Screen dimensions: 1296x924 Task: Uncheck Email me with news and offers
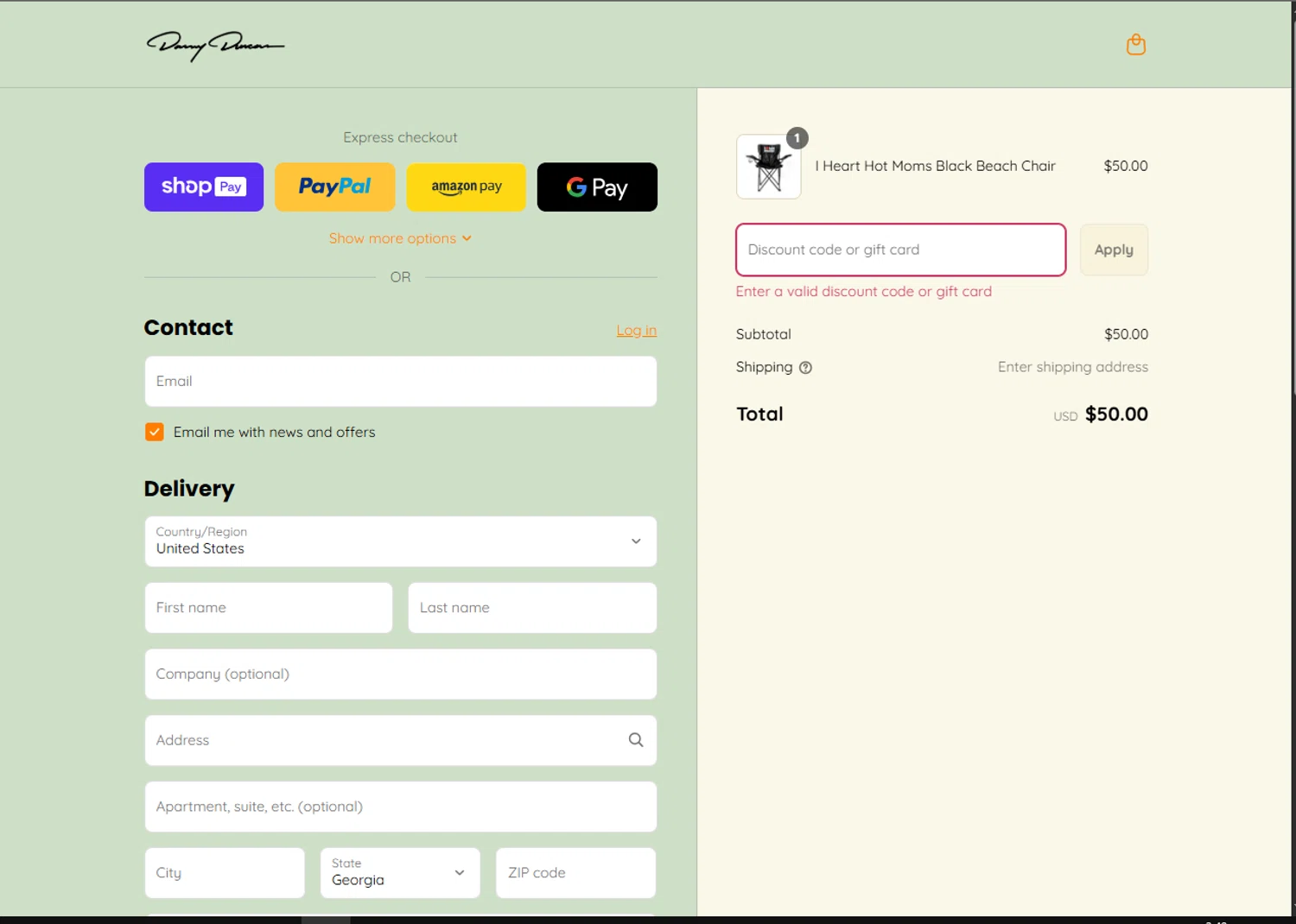pyautogui.click(x=155, y=432)
